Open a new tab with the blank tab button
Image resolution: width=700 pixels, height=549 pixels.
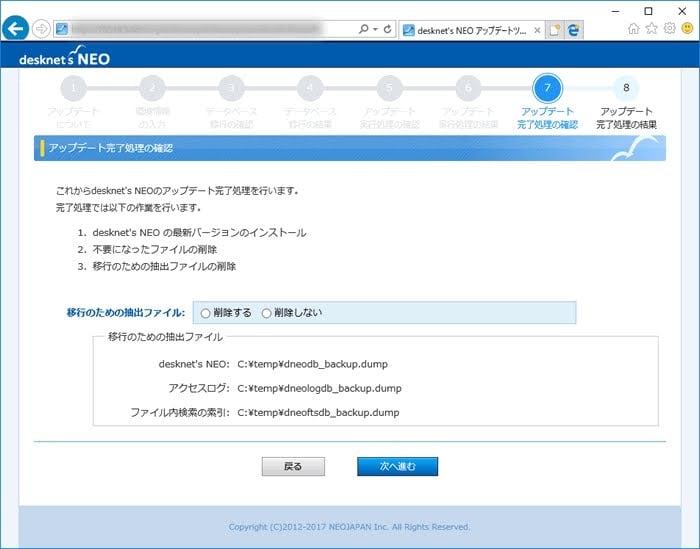click(x=554, y=30)
